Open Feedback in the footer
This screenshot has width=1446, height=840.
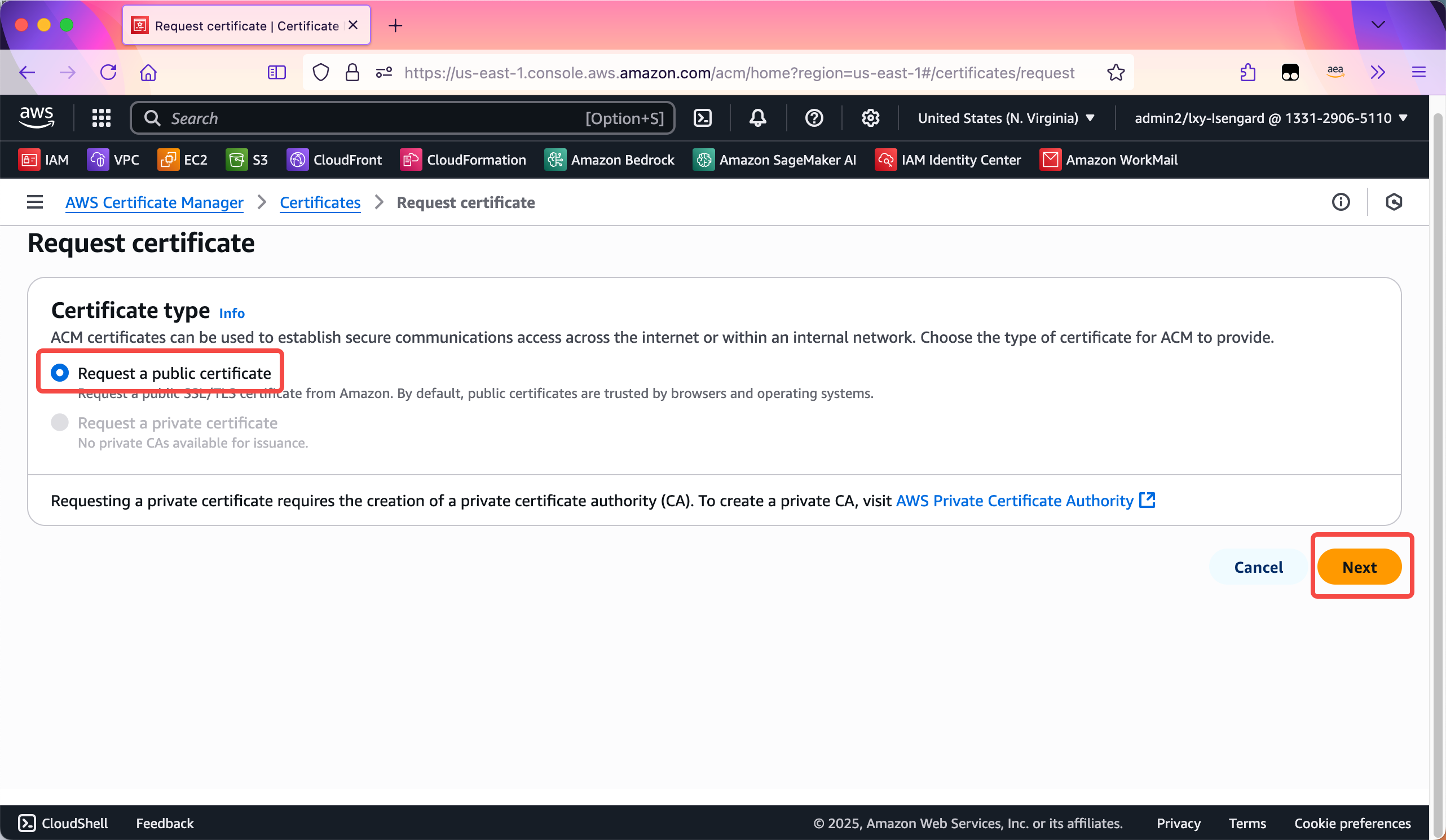tap(165, 823)
